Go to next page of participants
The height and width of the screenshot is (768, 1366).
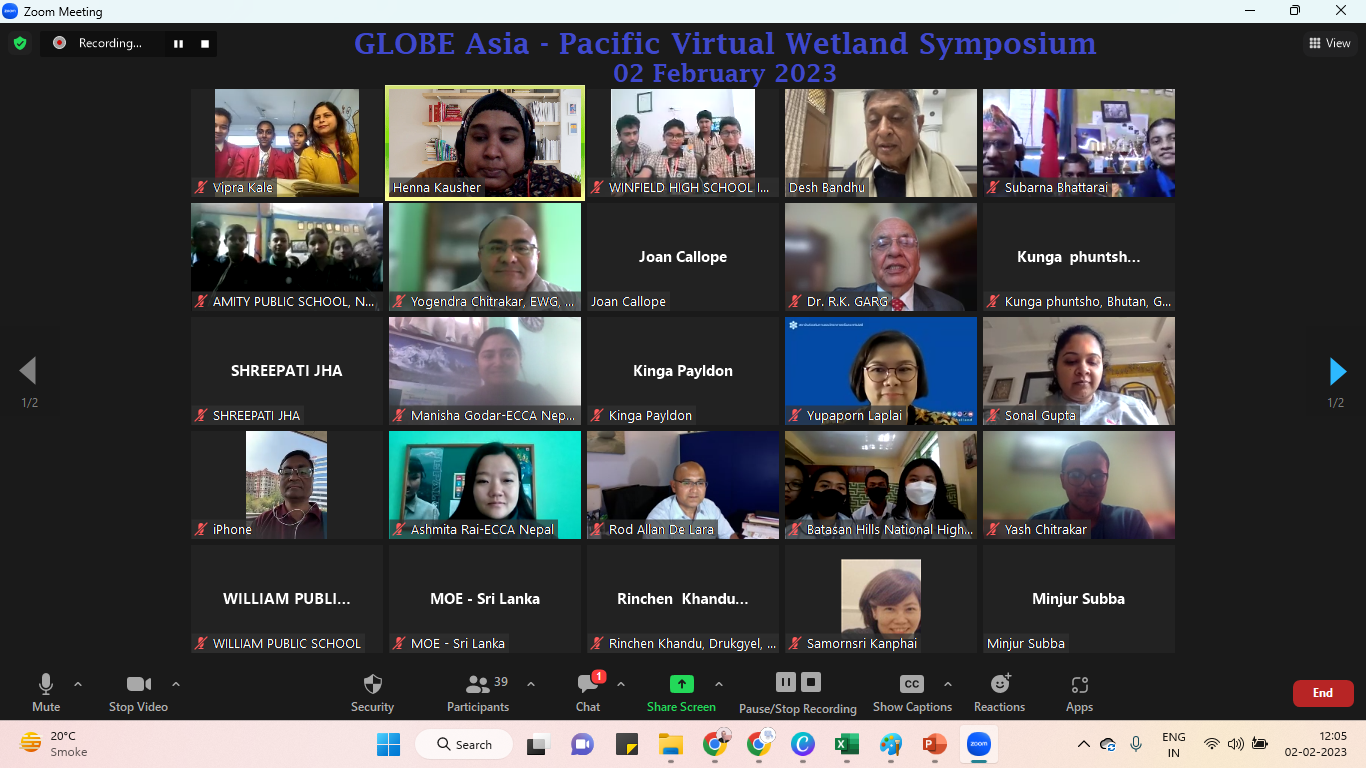pos(1337,372)
